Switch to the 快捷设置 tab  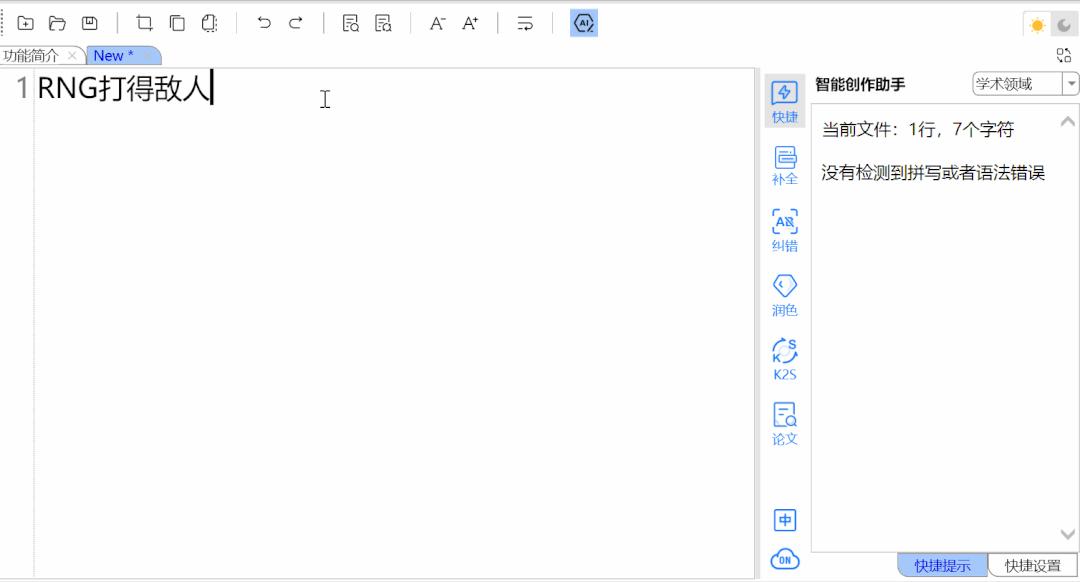click(x=1032, y=565)
